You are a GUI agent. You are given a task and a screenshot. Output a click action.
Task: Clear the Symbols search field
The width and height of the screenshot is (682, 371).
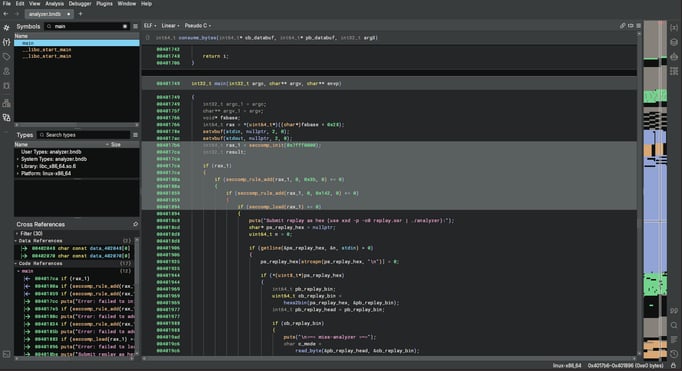click(x=125, y=27)
